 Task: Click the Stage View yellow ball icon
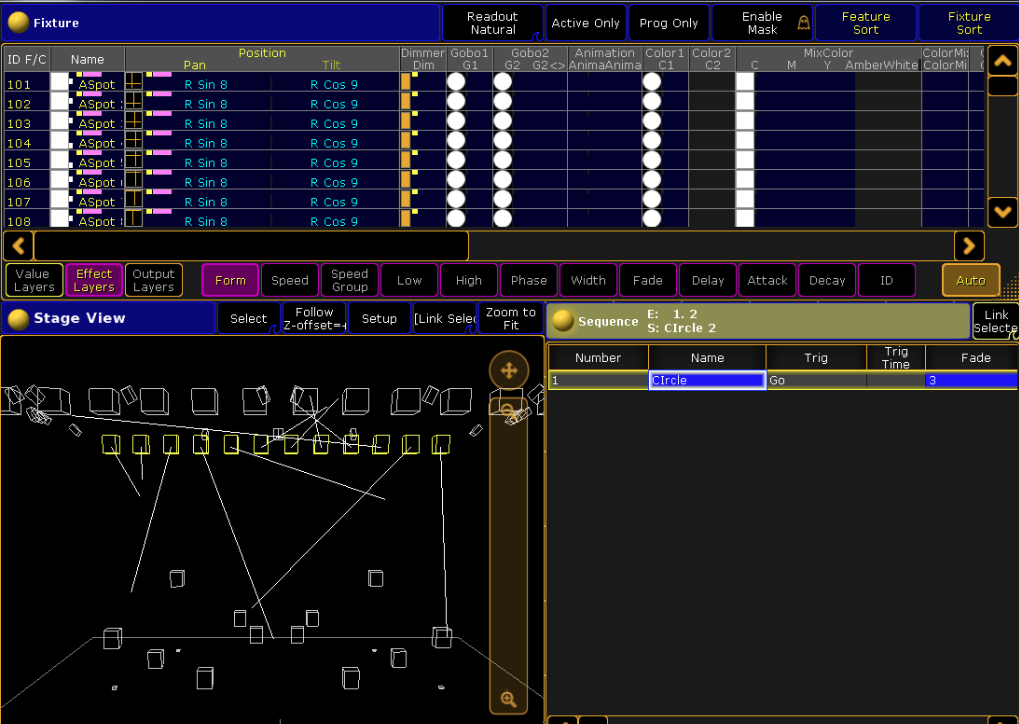tap(18, 319)
